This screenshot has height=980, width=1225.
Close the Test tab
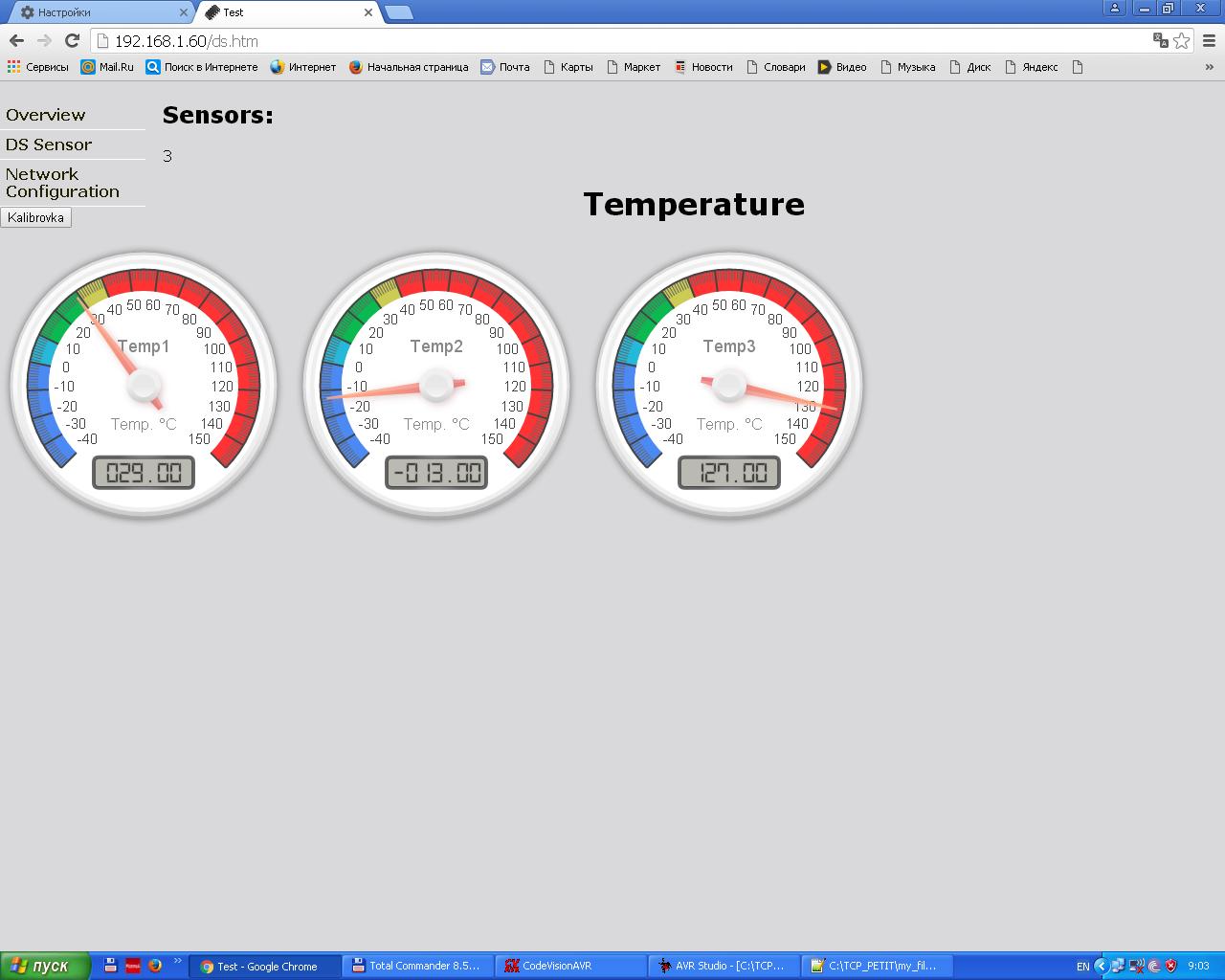click(368, 12)
